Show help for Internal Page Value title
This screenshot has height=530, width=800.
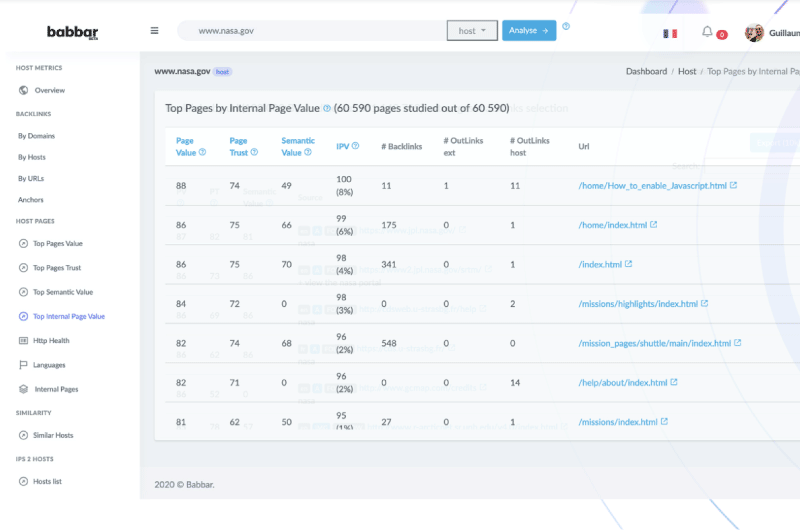327,108
